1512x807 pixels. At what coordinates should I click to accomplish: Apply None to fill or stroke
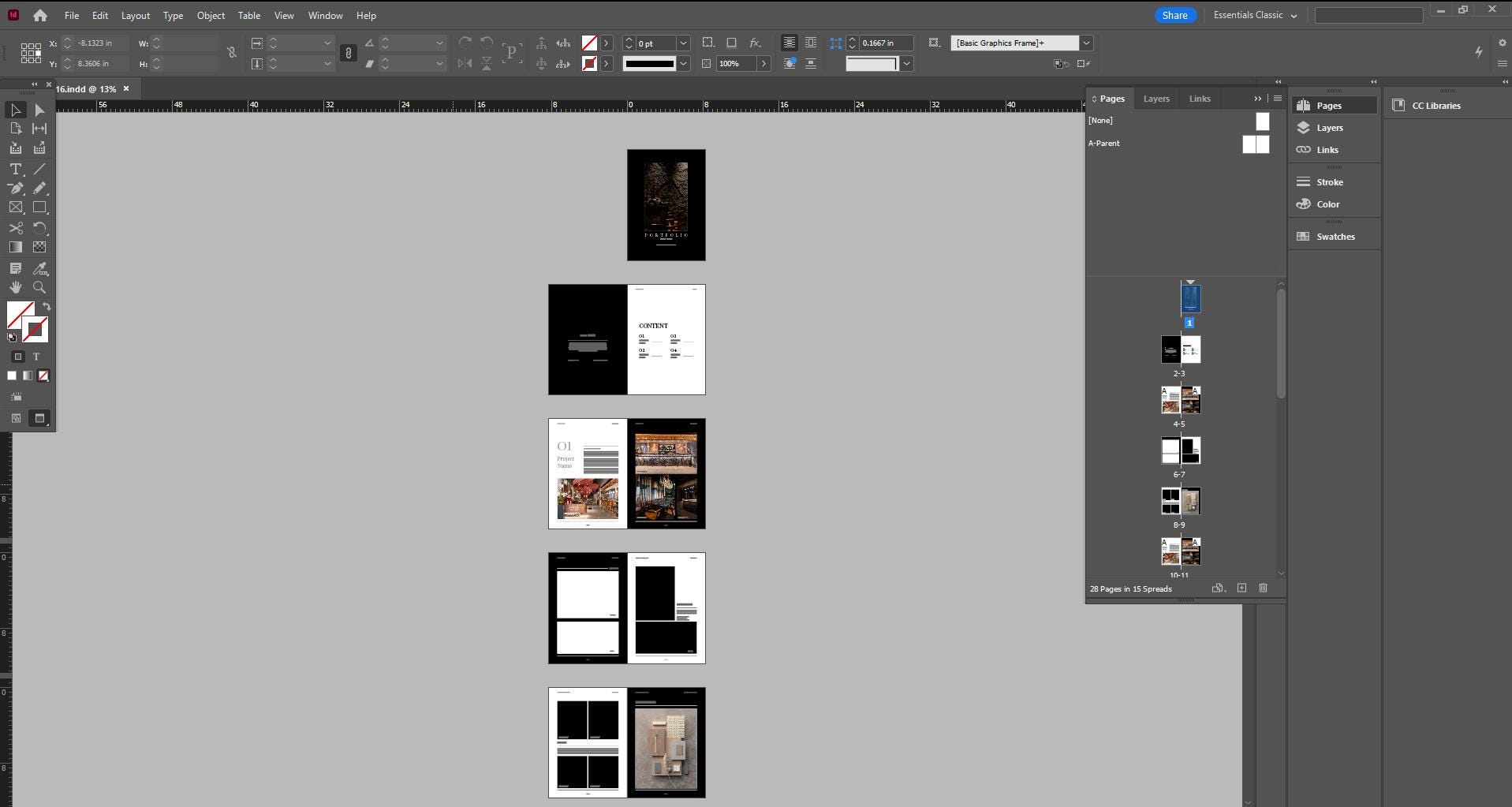coord(43,376)
